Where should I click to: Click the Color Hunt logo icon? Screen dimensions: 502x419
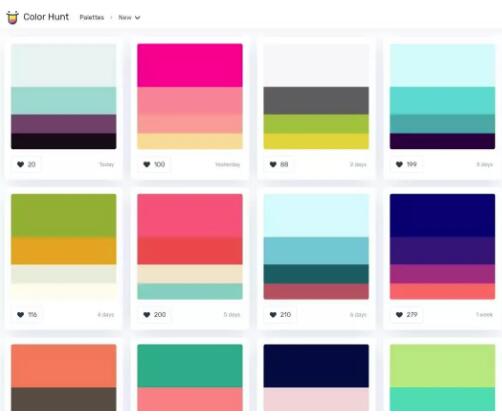13,17
